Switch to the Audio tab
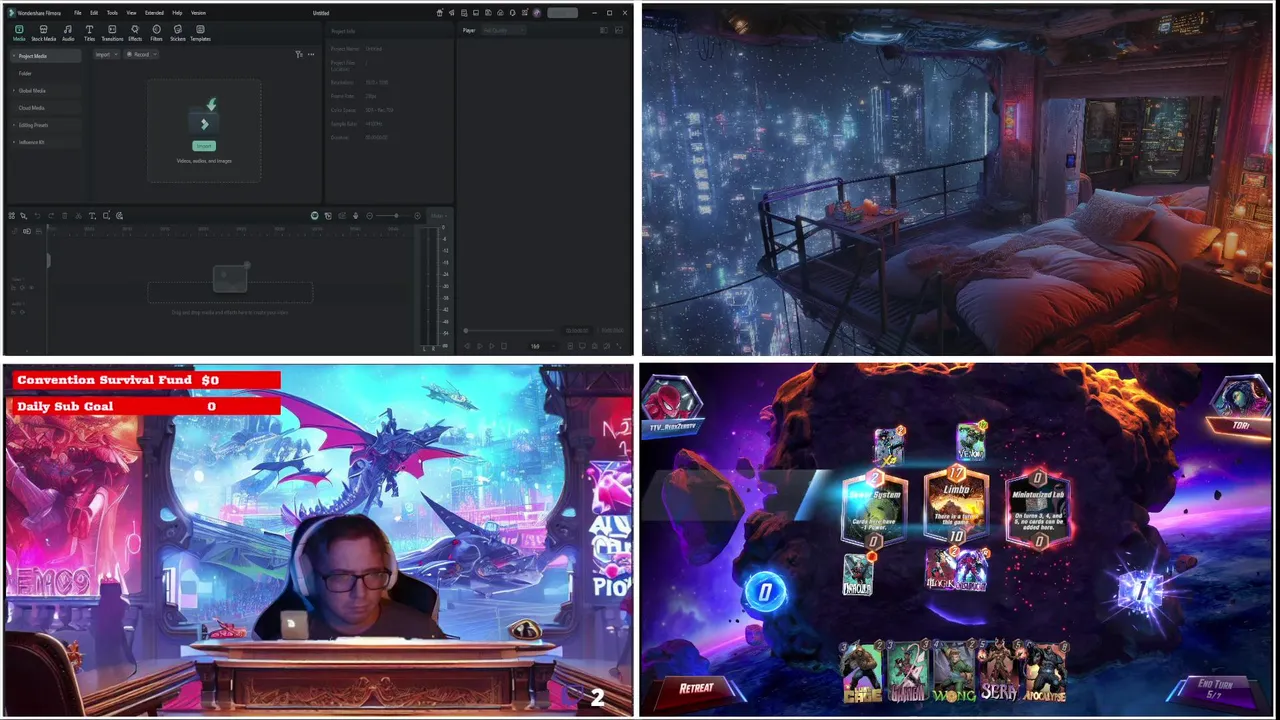1280x720 pixels. point(68,33)
